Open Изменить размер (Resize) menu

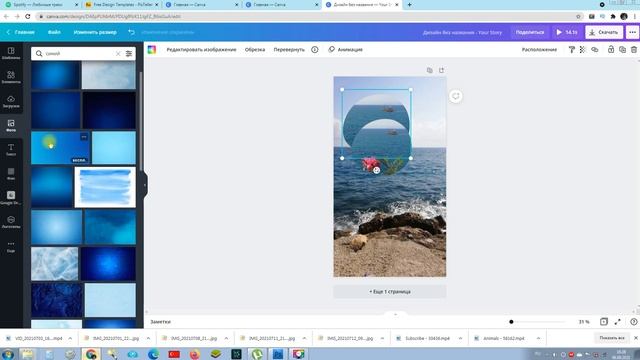[95, 32]
